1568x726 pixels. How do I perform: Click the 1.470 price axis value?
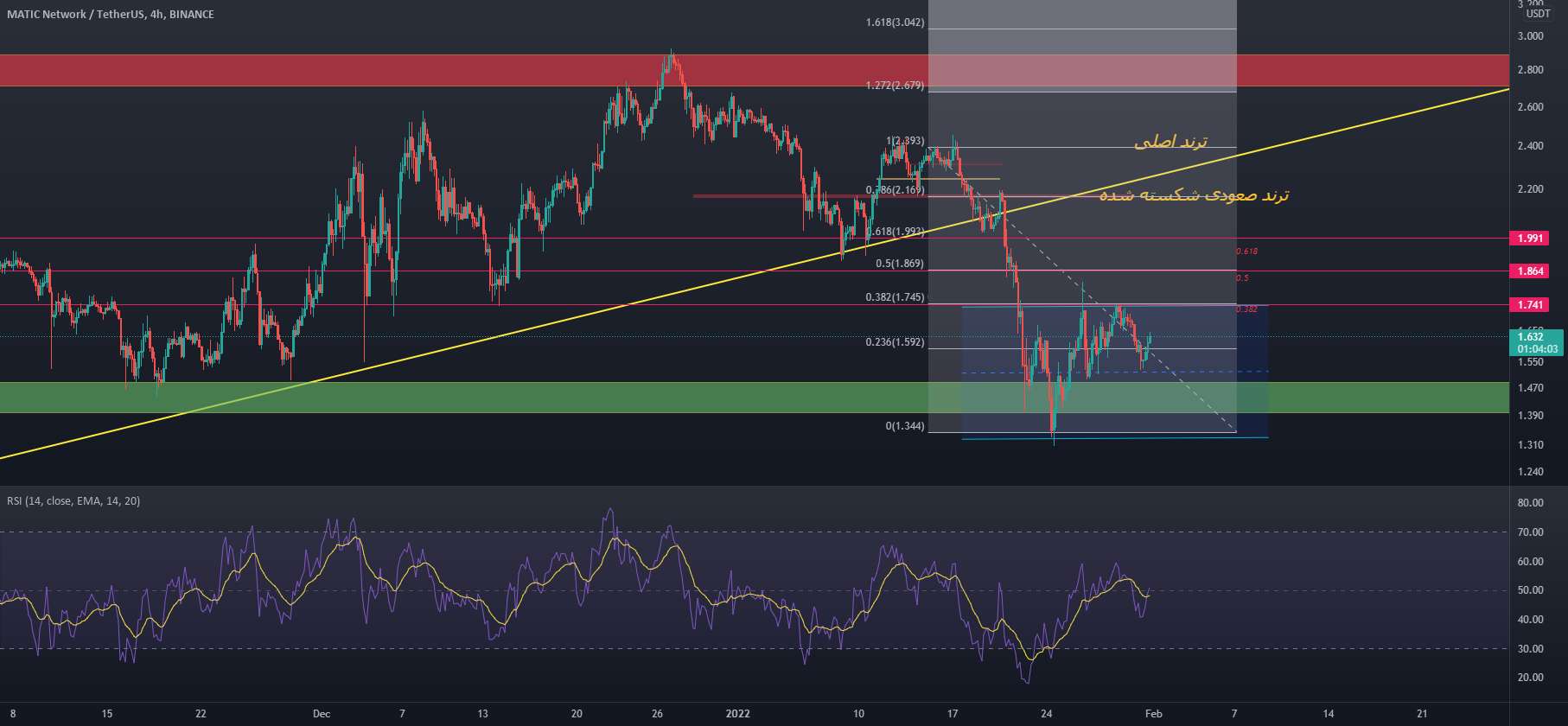pos(1530,389)
